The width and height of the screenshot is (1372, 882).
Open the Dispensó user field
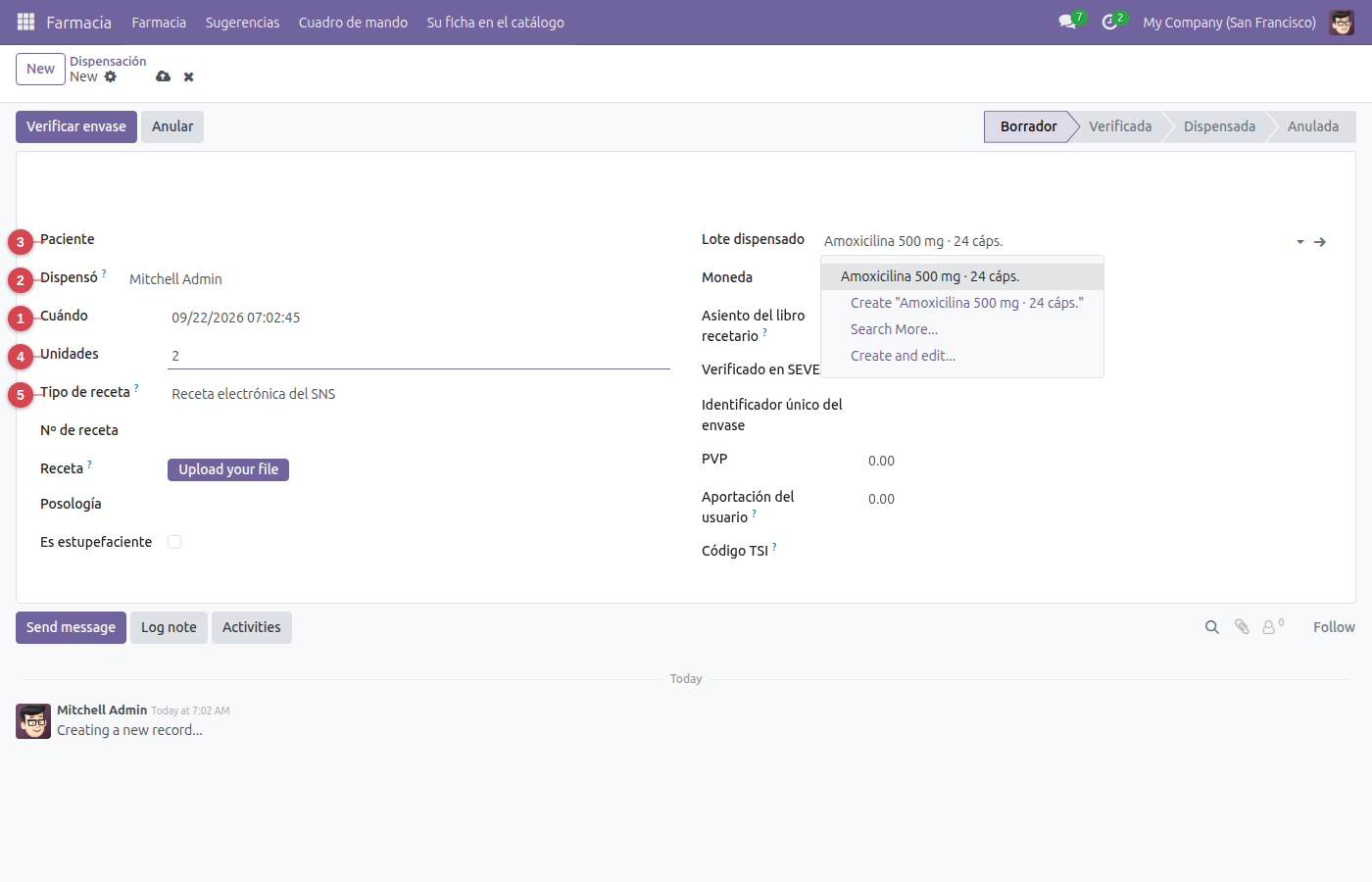click(398, 279)
